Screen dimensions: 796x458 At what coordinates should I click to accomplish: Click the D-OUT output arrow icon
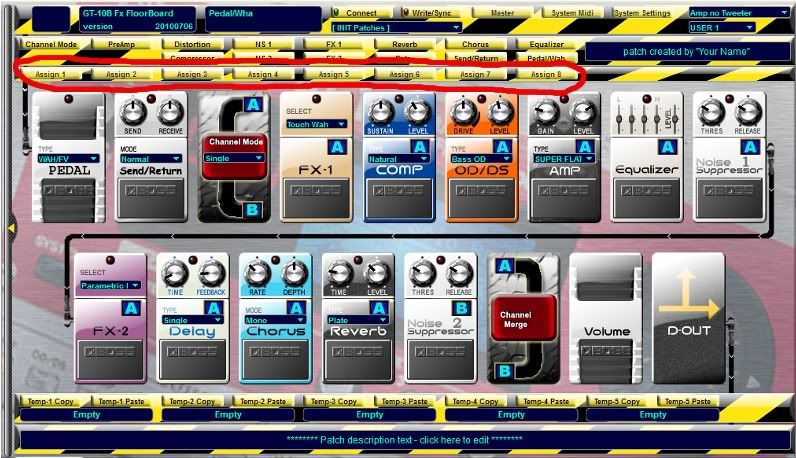tap(688, 303)
